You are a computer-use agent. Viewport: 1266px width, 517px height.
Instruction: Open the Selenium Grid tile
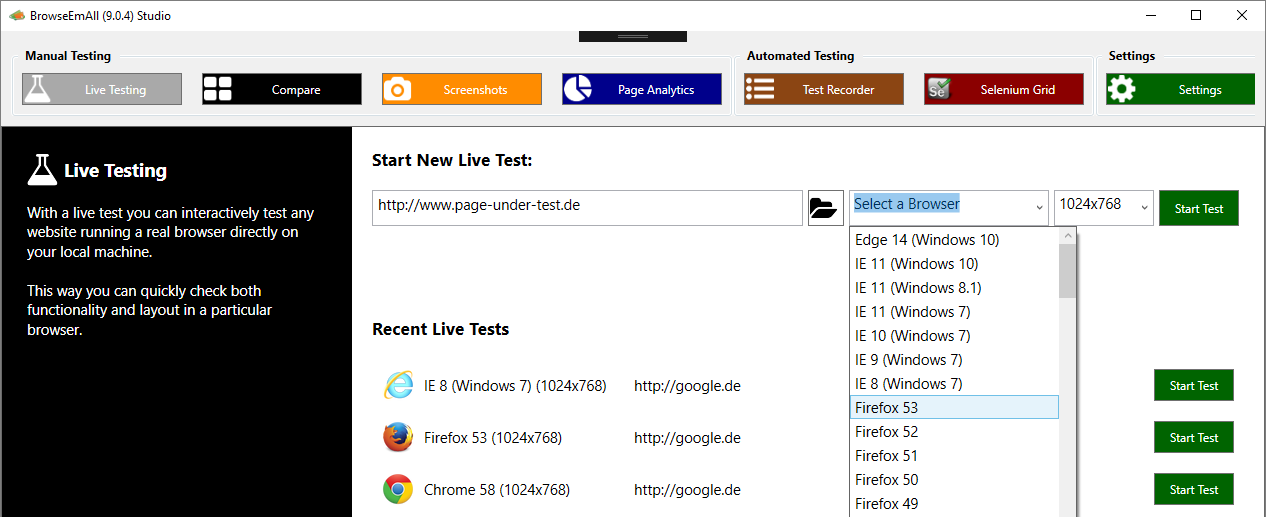pos(1004,89)
